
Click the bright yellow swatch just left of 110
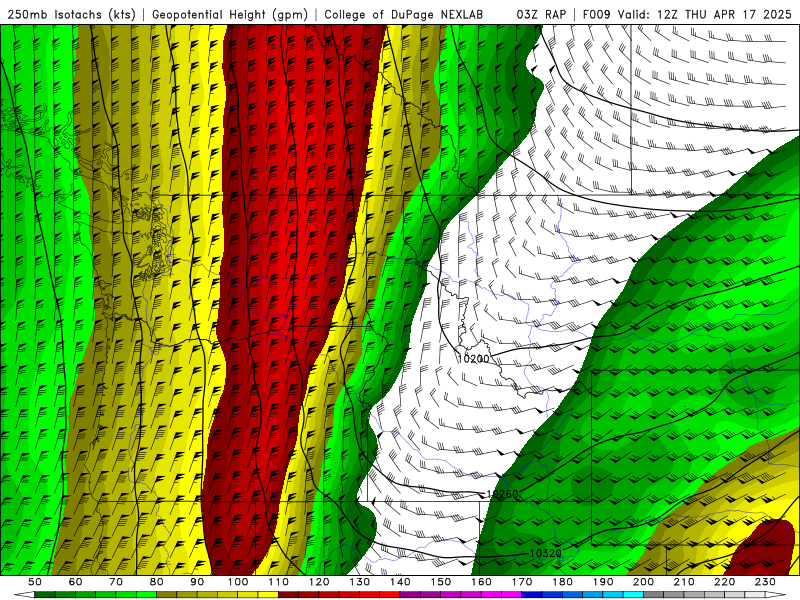(268, 594)
